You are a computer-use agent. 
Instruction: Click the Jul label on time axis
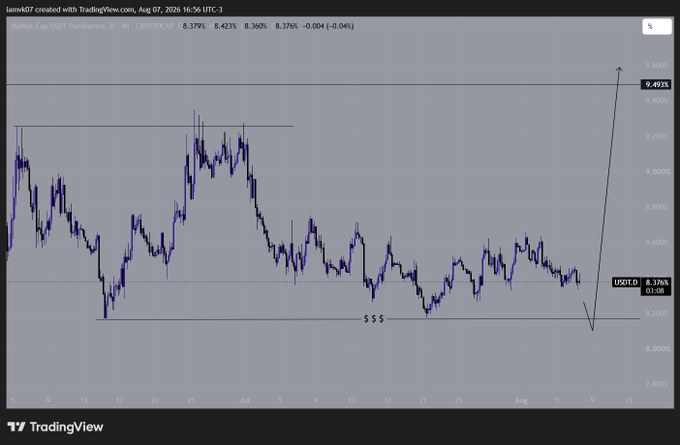point(245,400)
